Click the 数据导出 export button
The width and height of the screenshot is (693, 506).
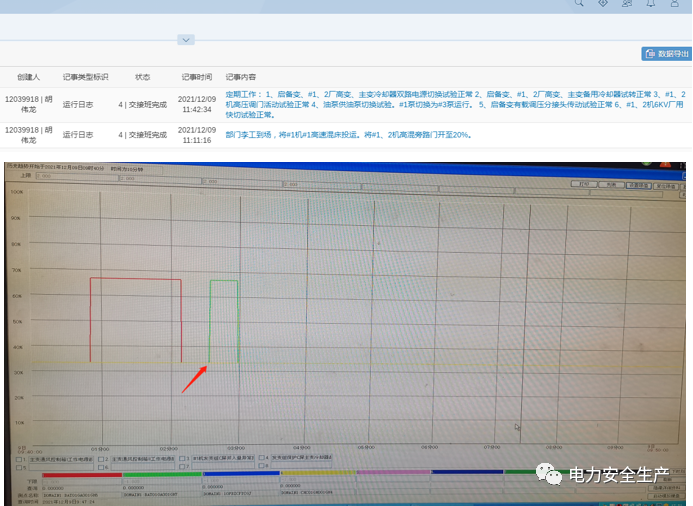666,54
